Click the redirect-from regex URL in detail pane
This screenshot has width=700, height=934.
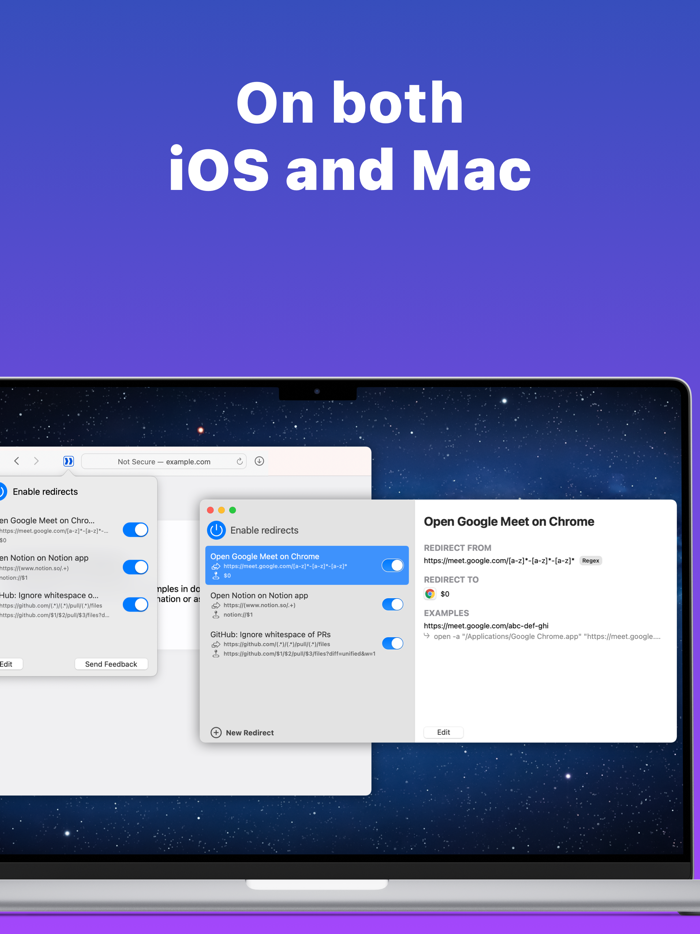tap(499, 561)
